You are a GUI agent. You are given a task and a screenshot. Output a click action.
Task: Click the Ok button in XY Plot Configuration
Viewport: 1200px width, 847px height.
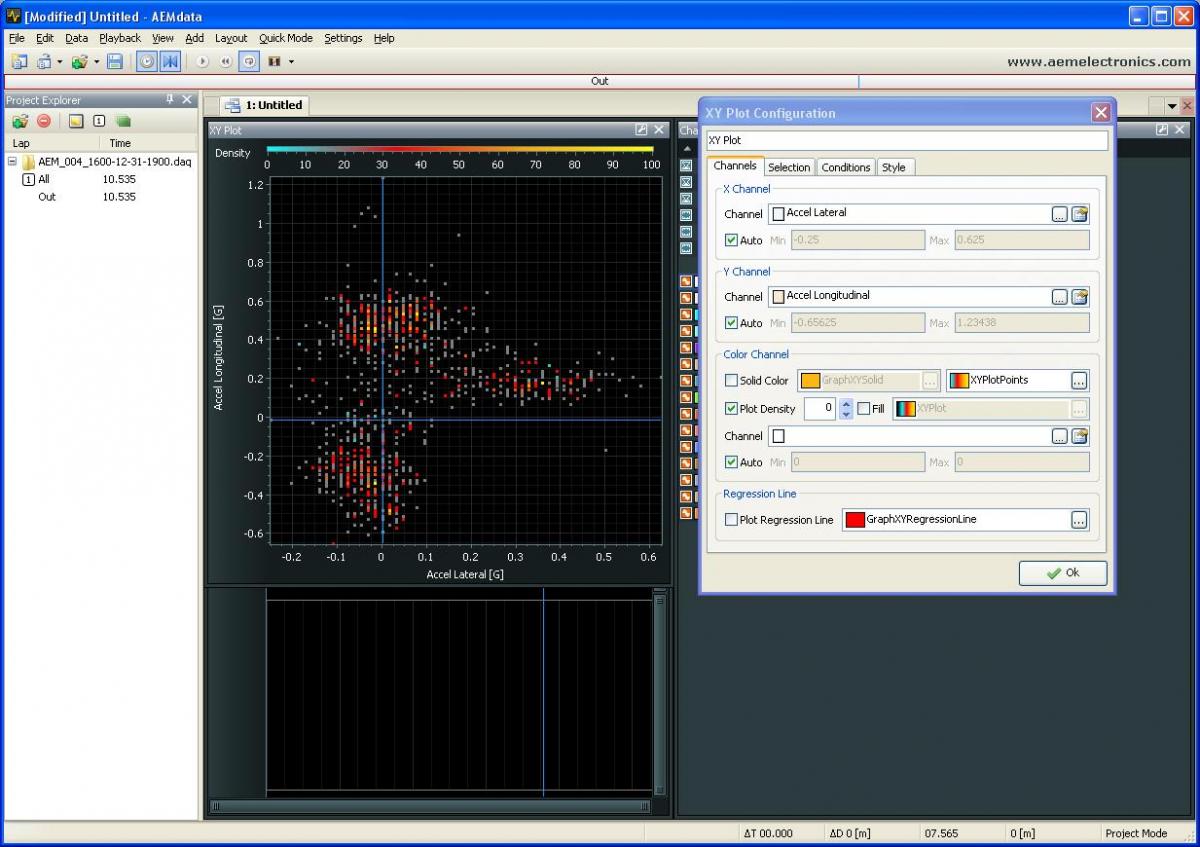[x=1062, y=573]
